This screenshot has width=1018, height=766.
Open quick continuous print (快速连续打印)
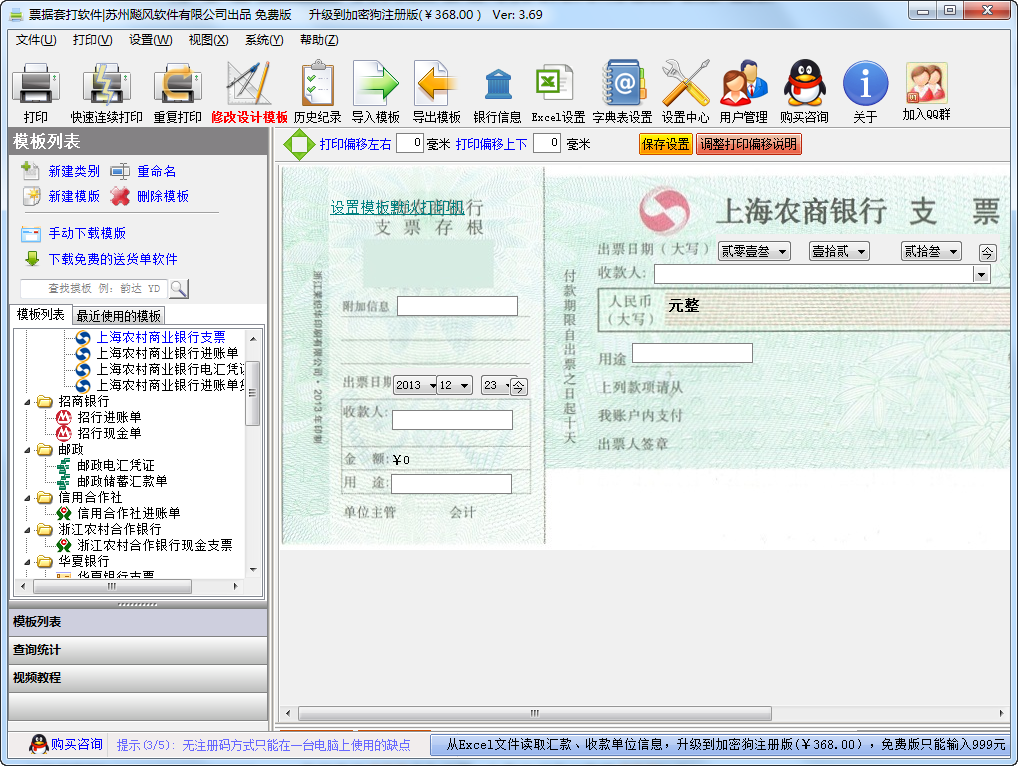click(106, 92)
